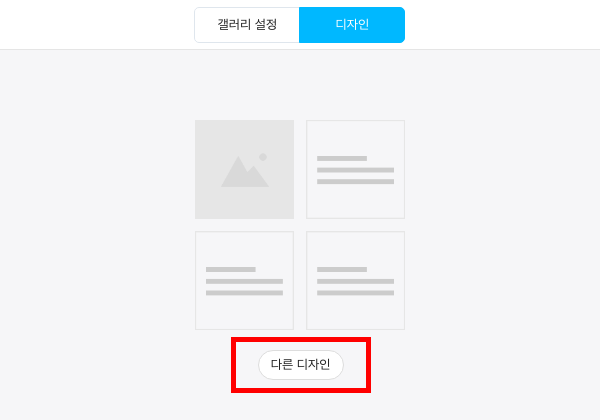Select the top-right text card in layout preview
The image size is (600, 420).
[x=355, y=169]
